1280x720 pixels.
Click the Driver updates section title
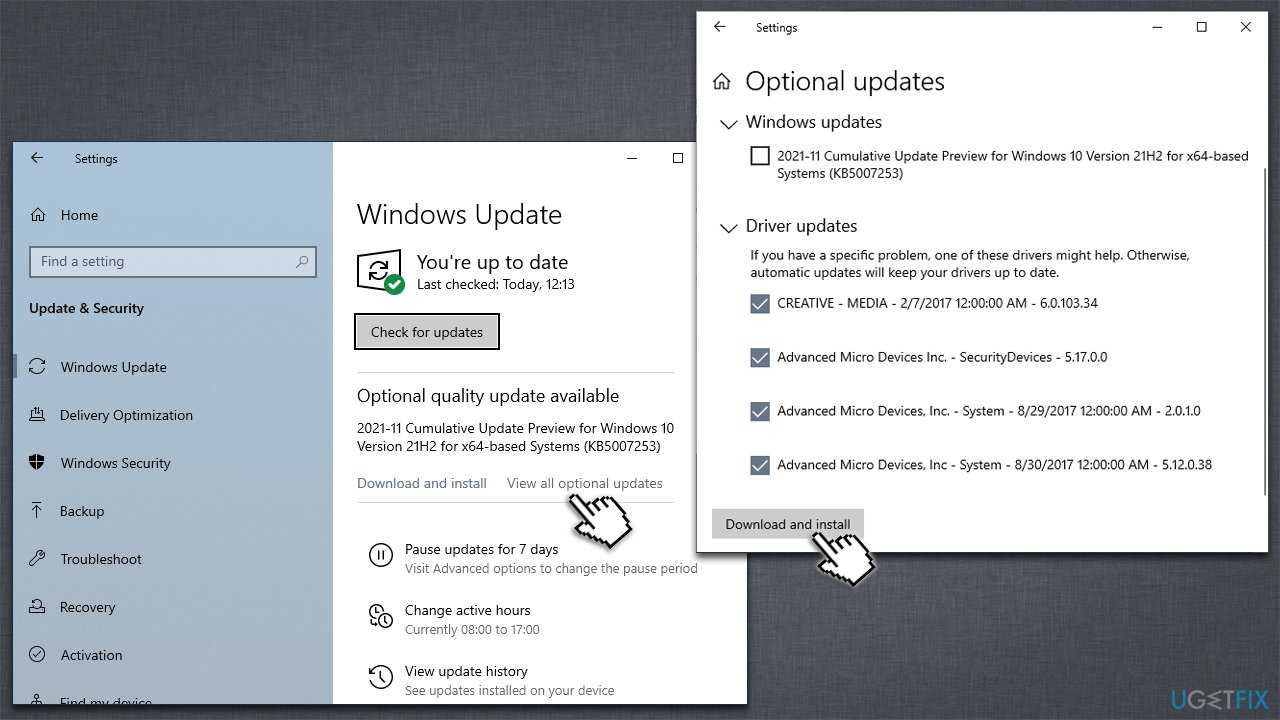tap(802, 226)
